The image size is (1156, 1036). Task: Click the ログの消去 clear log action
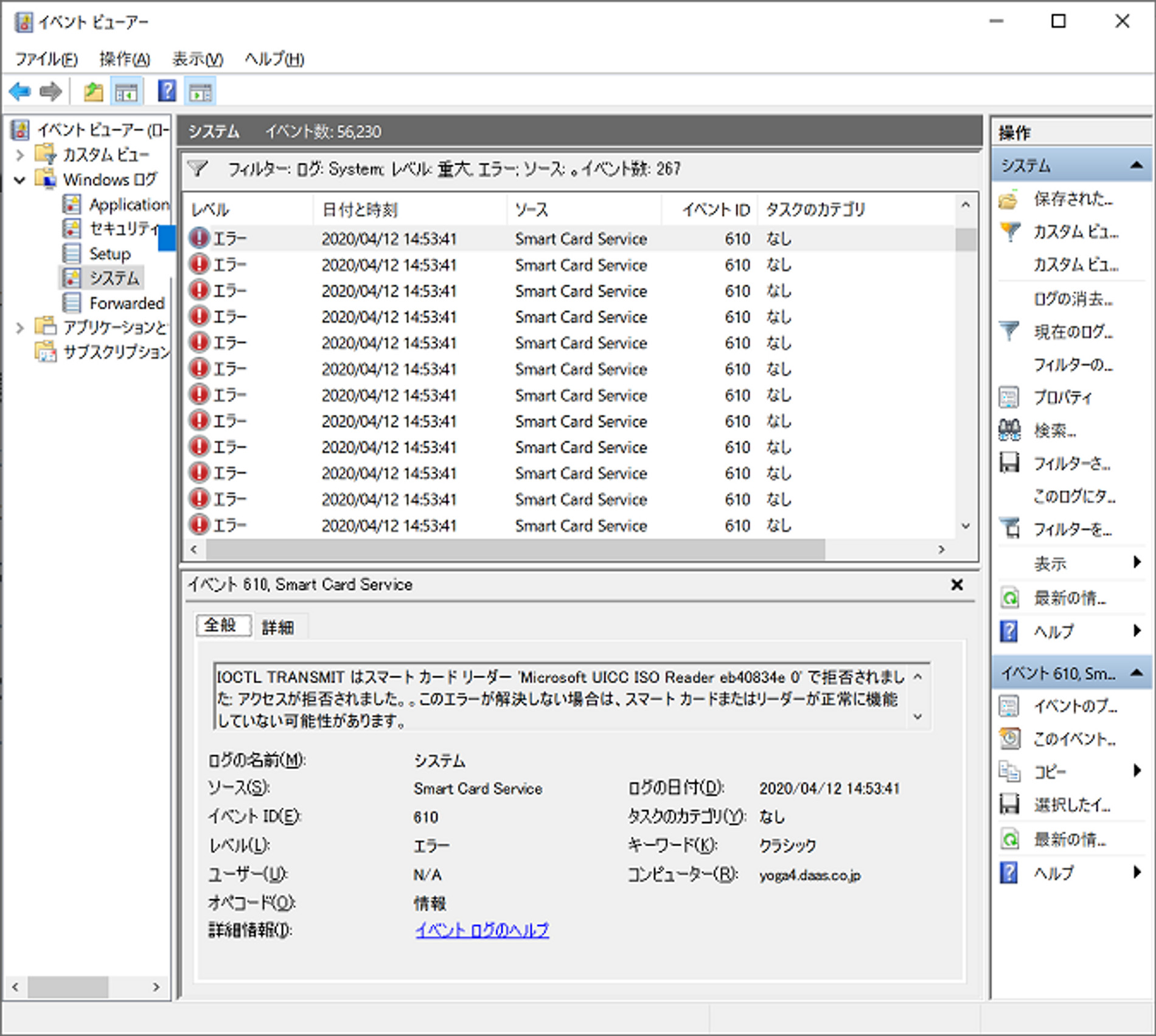1073,299
